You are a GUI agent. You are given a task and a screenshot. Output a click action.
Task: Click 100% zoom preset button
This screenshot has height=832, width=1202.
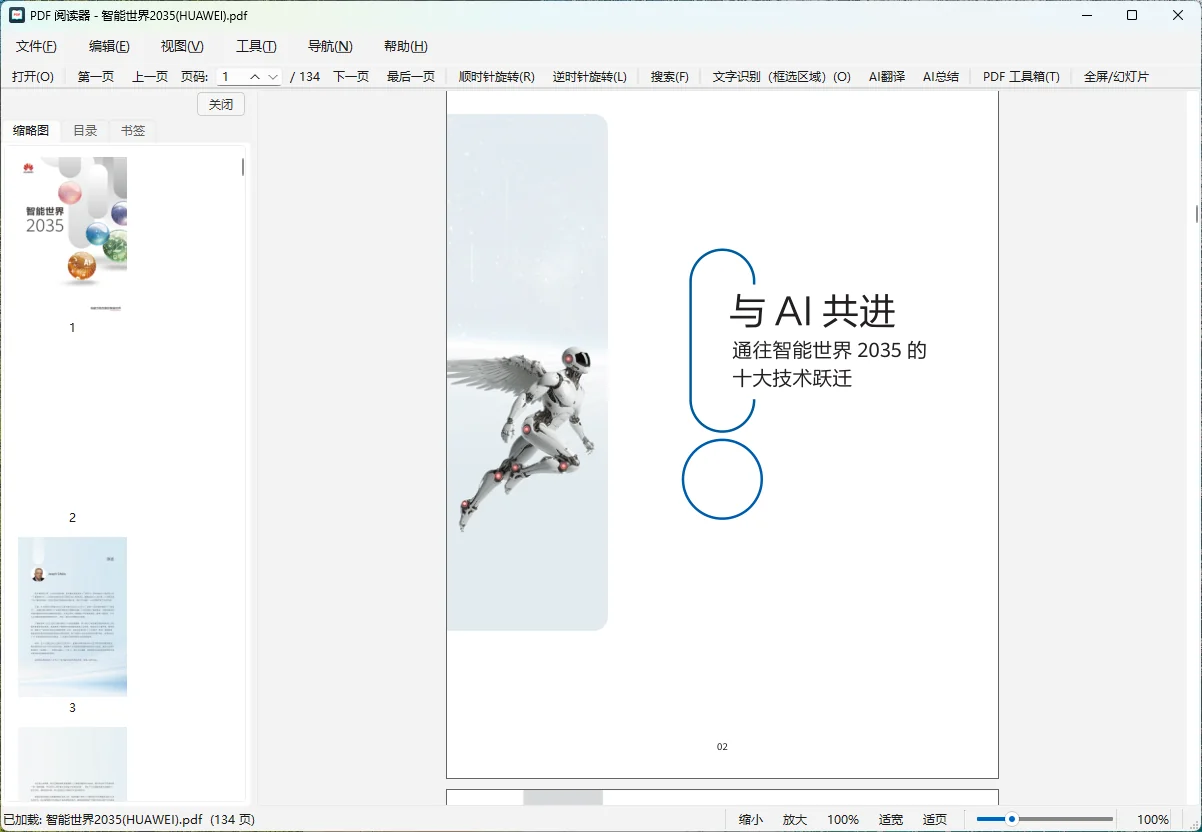tap(843, 819)
